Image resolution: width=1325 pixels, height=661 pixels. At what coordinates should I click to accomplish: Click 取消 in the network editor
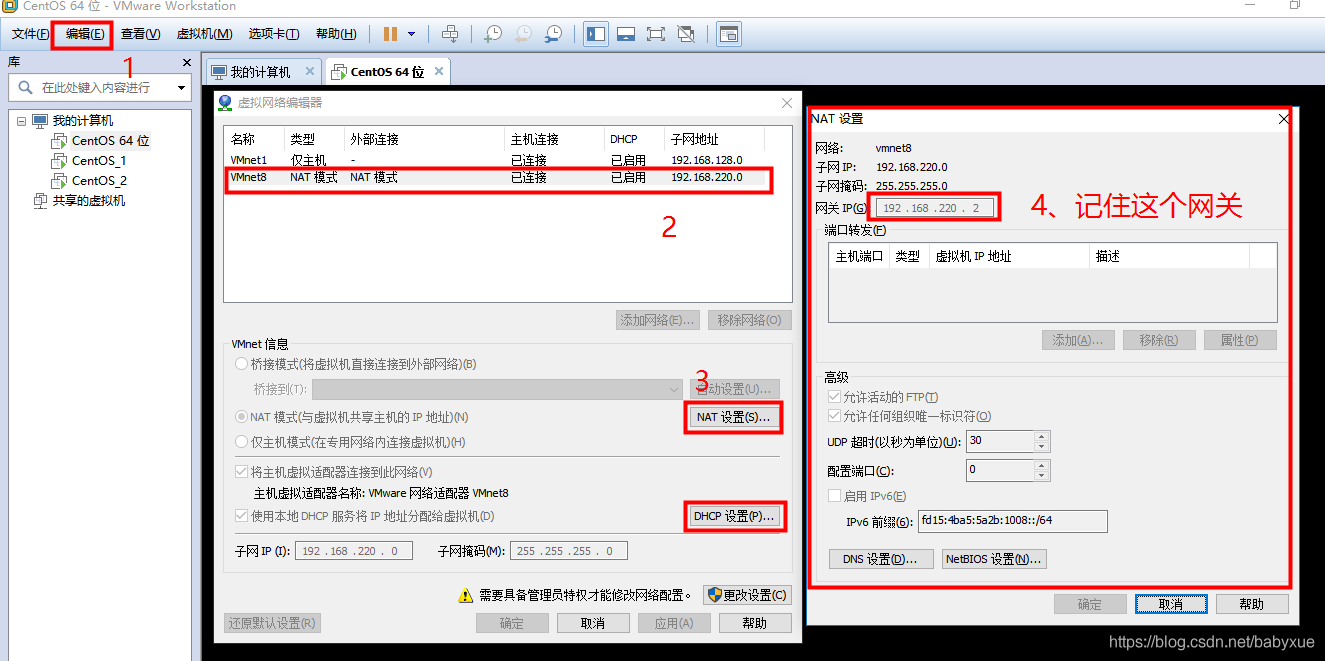pyautogui.click(x=593, y=623)
